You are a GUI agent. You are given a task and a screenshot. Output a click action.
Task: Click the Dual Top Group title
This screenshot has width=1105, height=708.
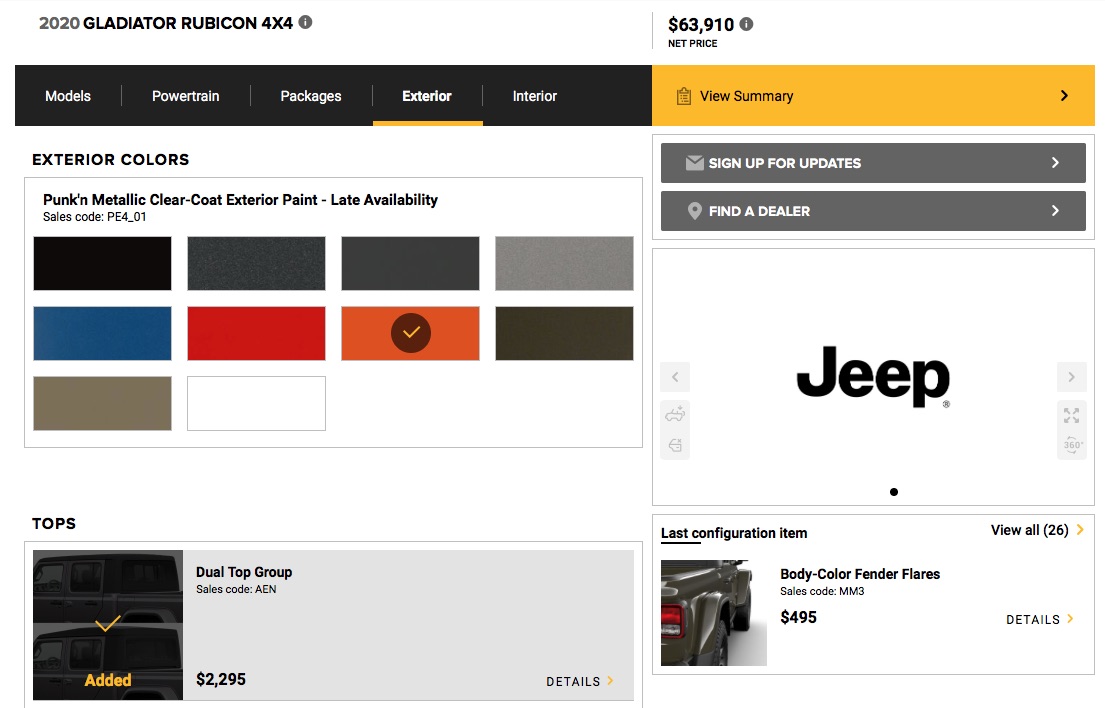coord(244,572)
